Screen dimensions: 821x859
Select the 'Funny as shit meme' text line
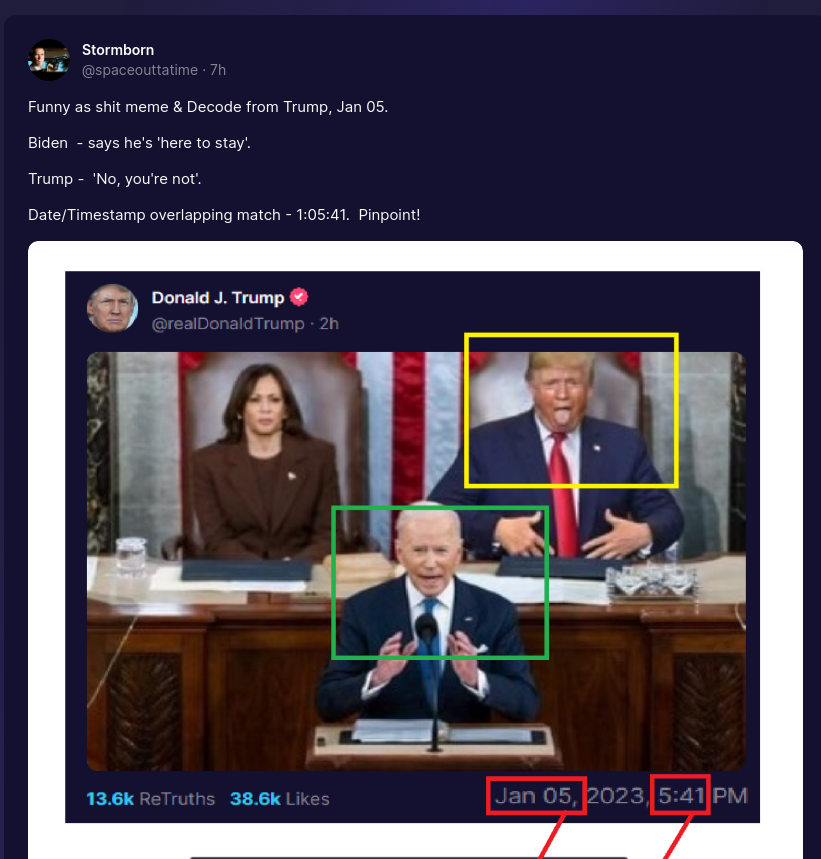pyautogui.click(x=208, y=107)
